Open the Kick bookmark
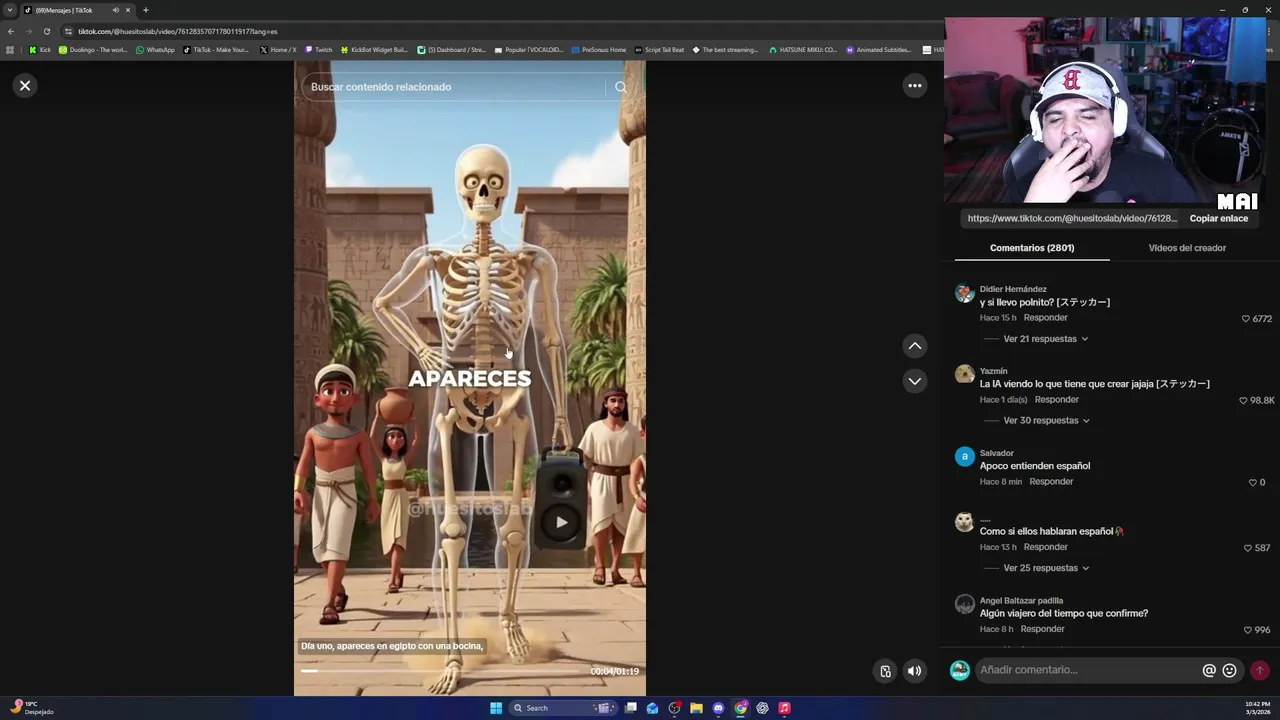The height and width of the screenshot is (720, 1280). (40, 50)
